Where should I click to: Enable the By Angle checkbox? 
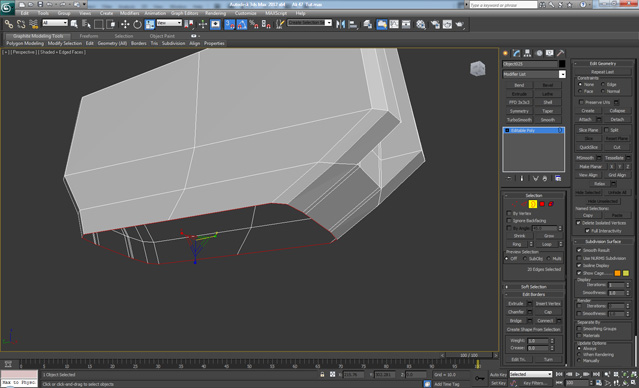[509, 228]
